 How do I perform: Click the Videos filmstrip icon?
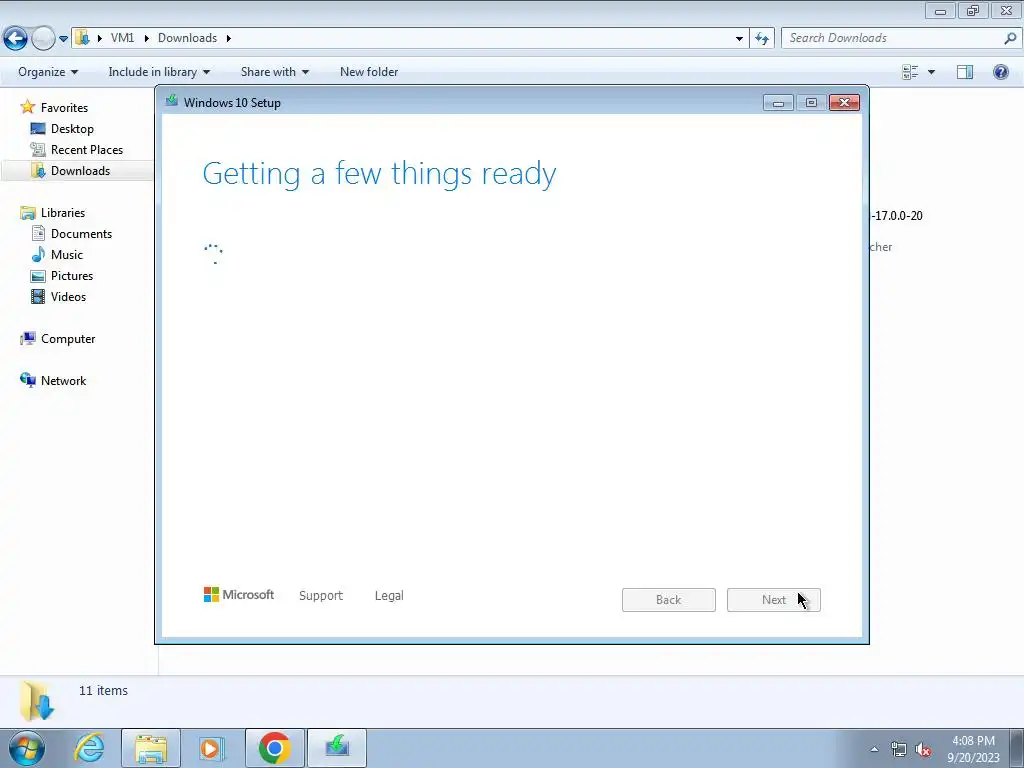point(39,296)
